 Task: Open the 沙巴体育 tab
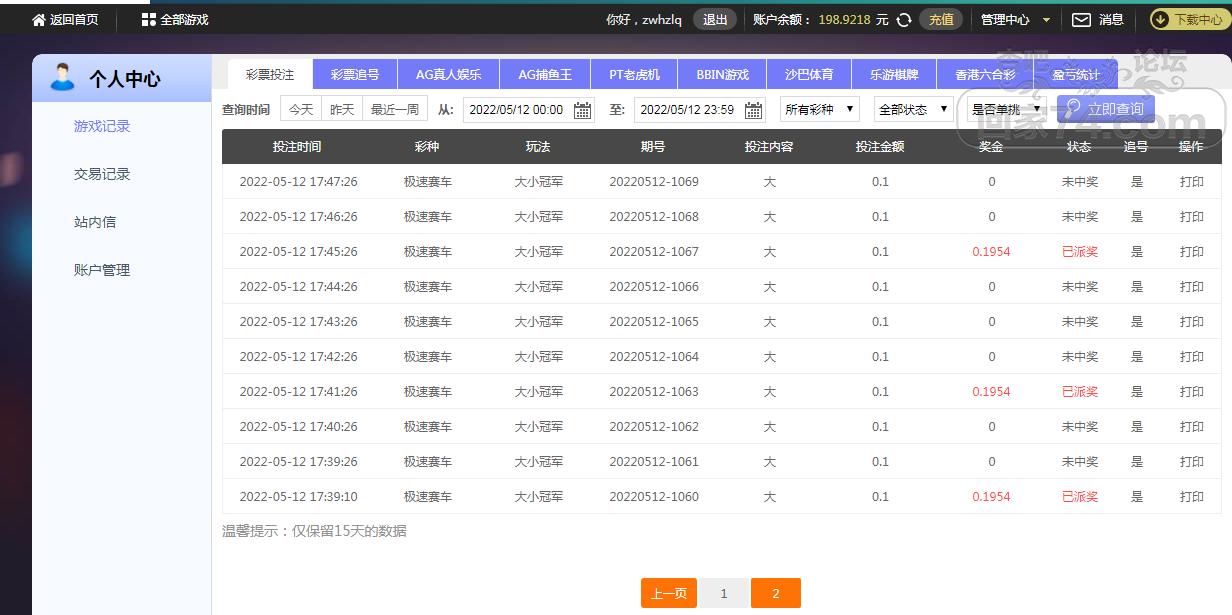[809, 75]
